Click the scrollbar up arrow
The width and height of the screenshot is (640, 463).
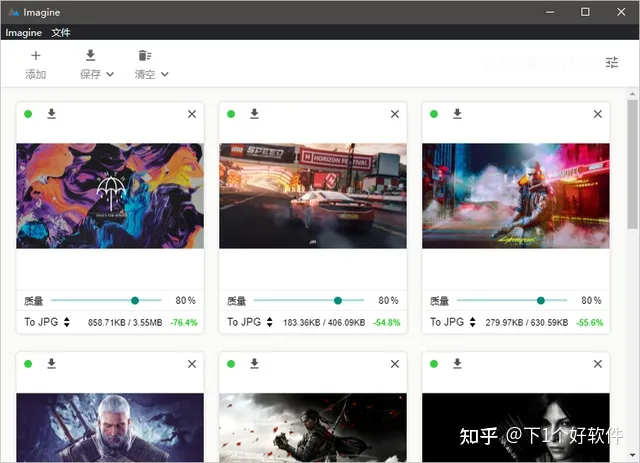coord(632,94)
